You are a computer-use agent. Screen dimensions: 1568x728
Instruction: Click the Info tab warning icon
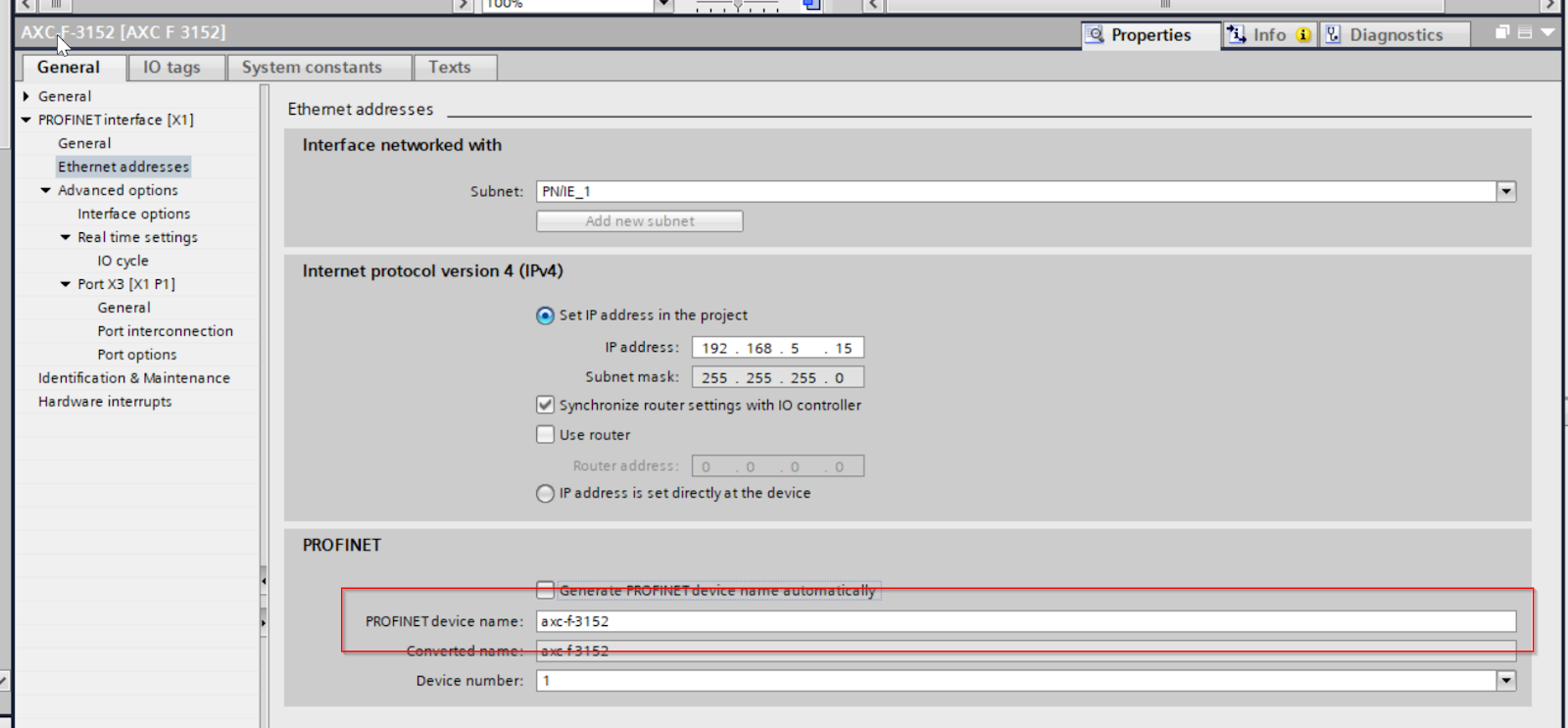1303,35
